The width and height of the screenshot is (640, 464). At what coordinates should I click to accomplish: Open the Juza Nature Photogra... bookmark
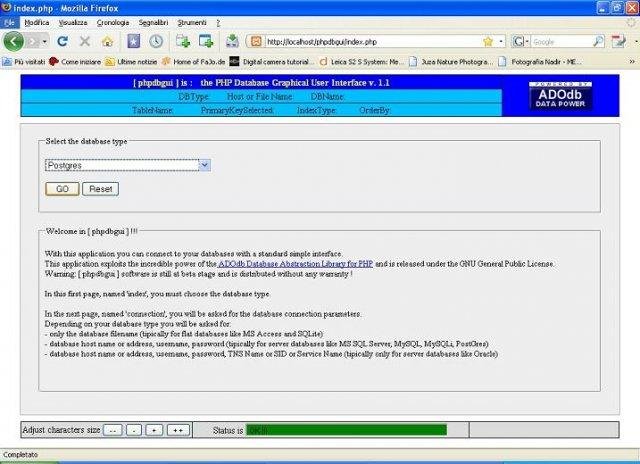click(x=451, y=62)
